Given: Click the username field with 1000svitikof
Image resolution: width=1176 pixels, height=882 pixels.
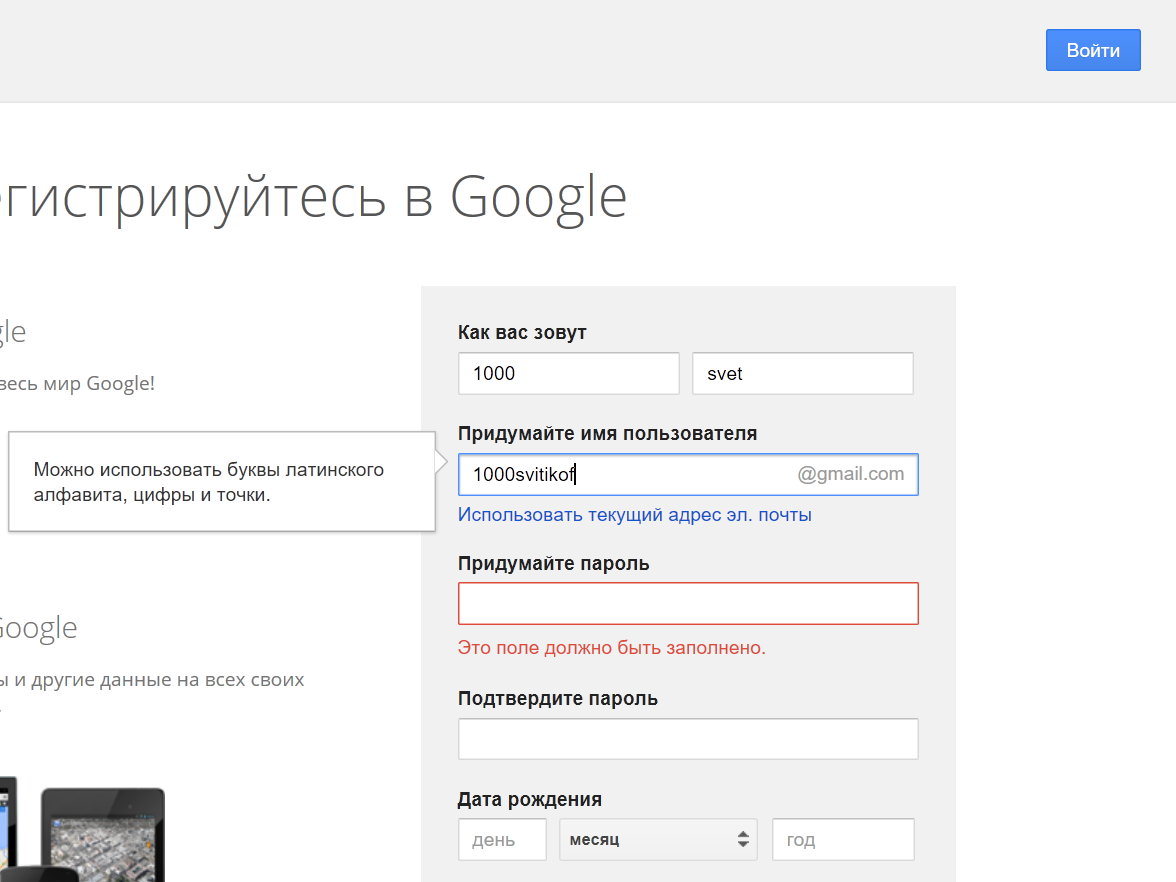Looking at the screenshot, I should (688, 474).
